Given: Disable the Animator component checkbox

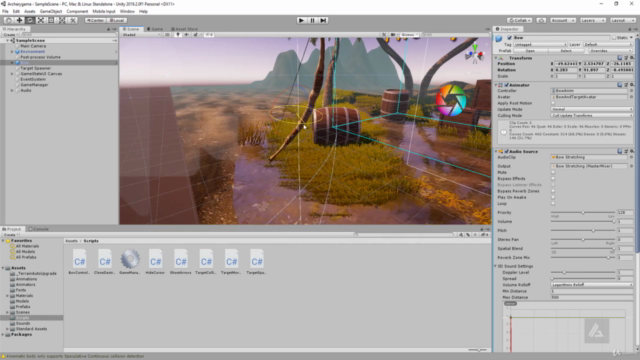Looking at the screenshot, I should point(507,85).
